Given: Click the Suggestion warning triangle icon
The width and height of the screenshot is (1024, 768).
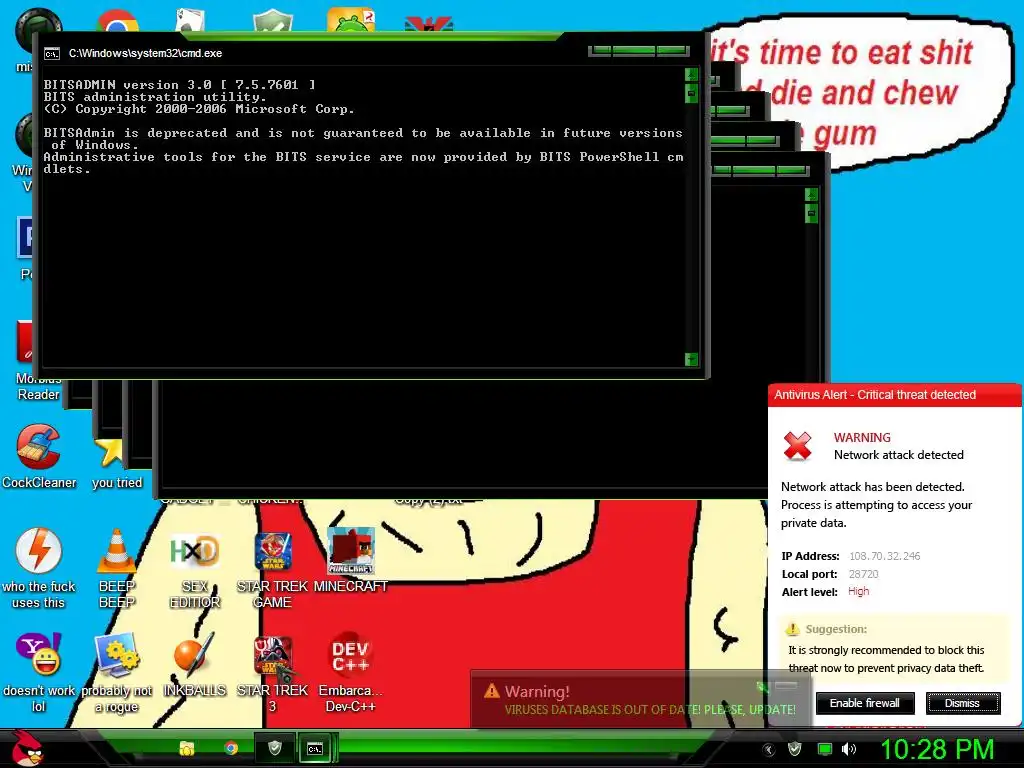Looking at the screenshot, I should pyautogui.click(x=792, y=629).
